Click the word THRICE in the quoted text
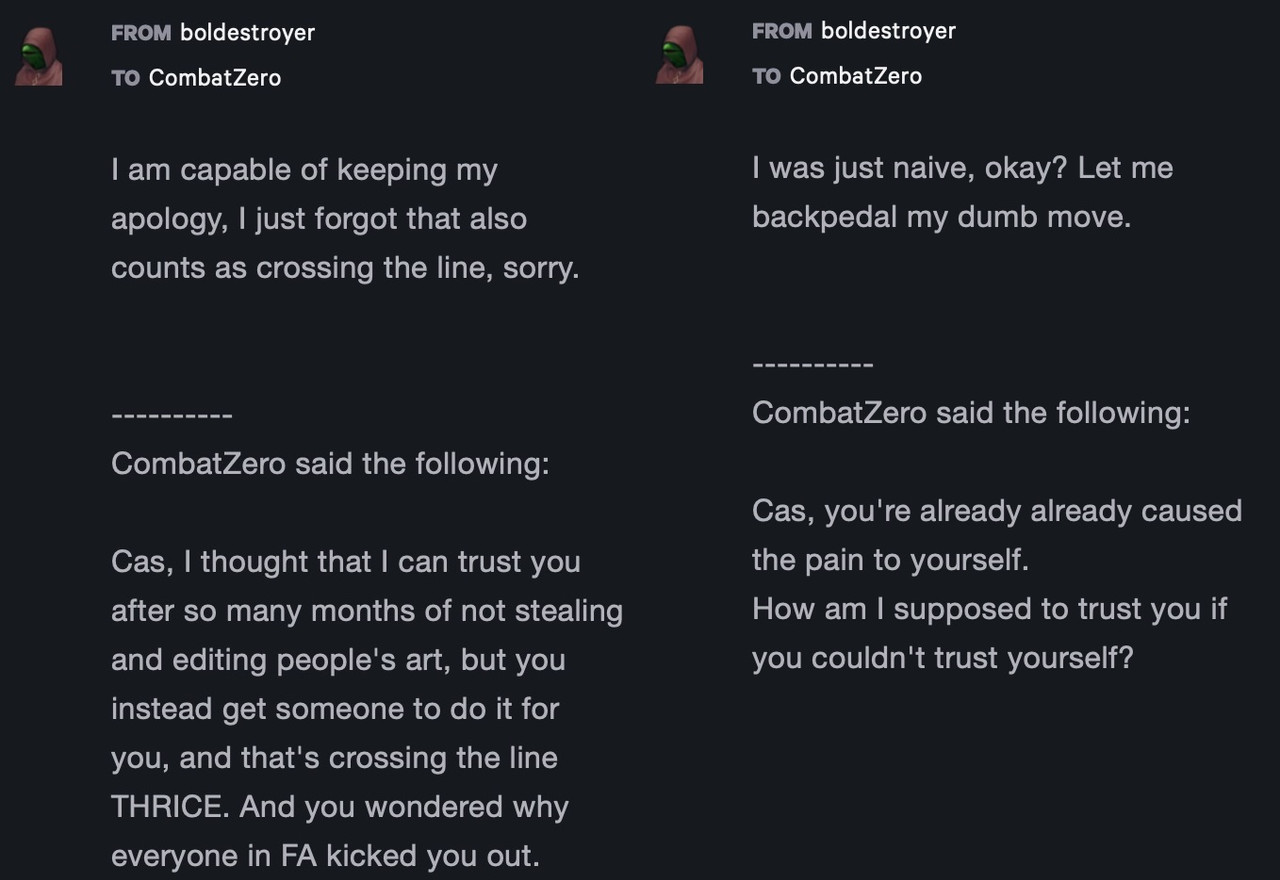Screen dimensions: 1280x880 point(170,807)
